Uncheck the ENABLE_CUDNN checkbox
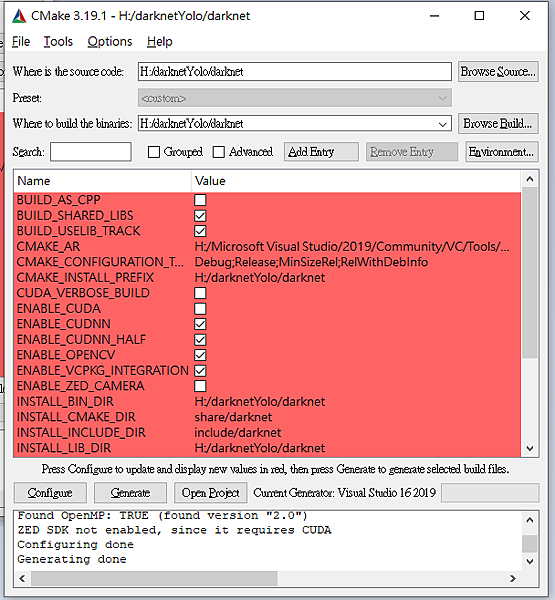This screenshot has height=600, width=555. pyautogui.click(x=200, y=324)
